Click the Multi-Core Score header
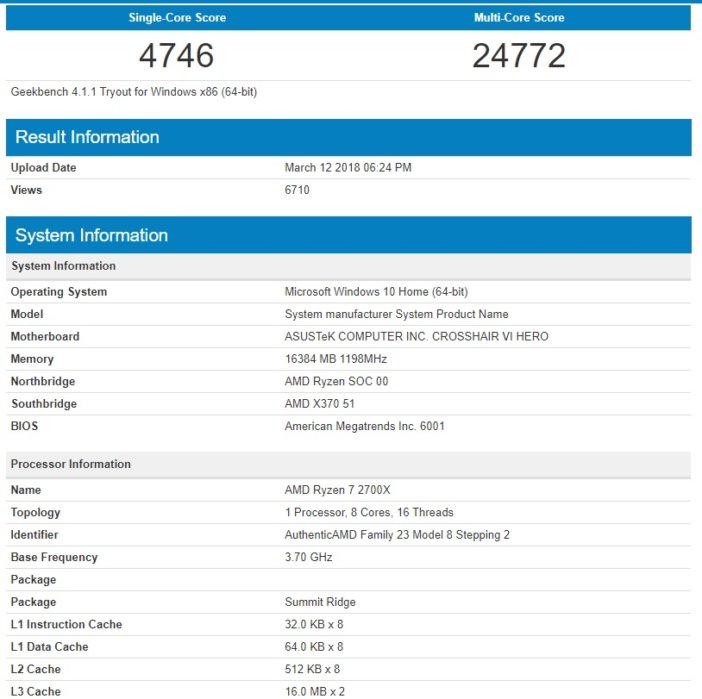Image resolution: width=702 pixels, height=699 pixels. coord(519,17)
